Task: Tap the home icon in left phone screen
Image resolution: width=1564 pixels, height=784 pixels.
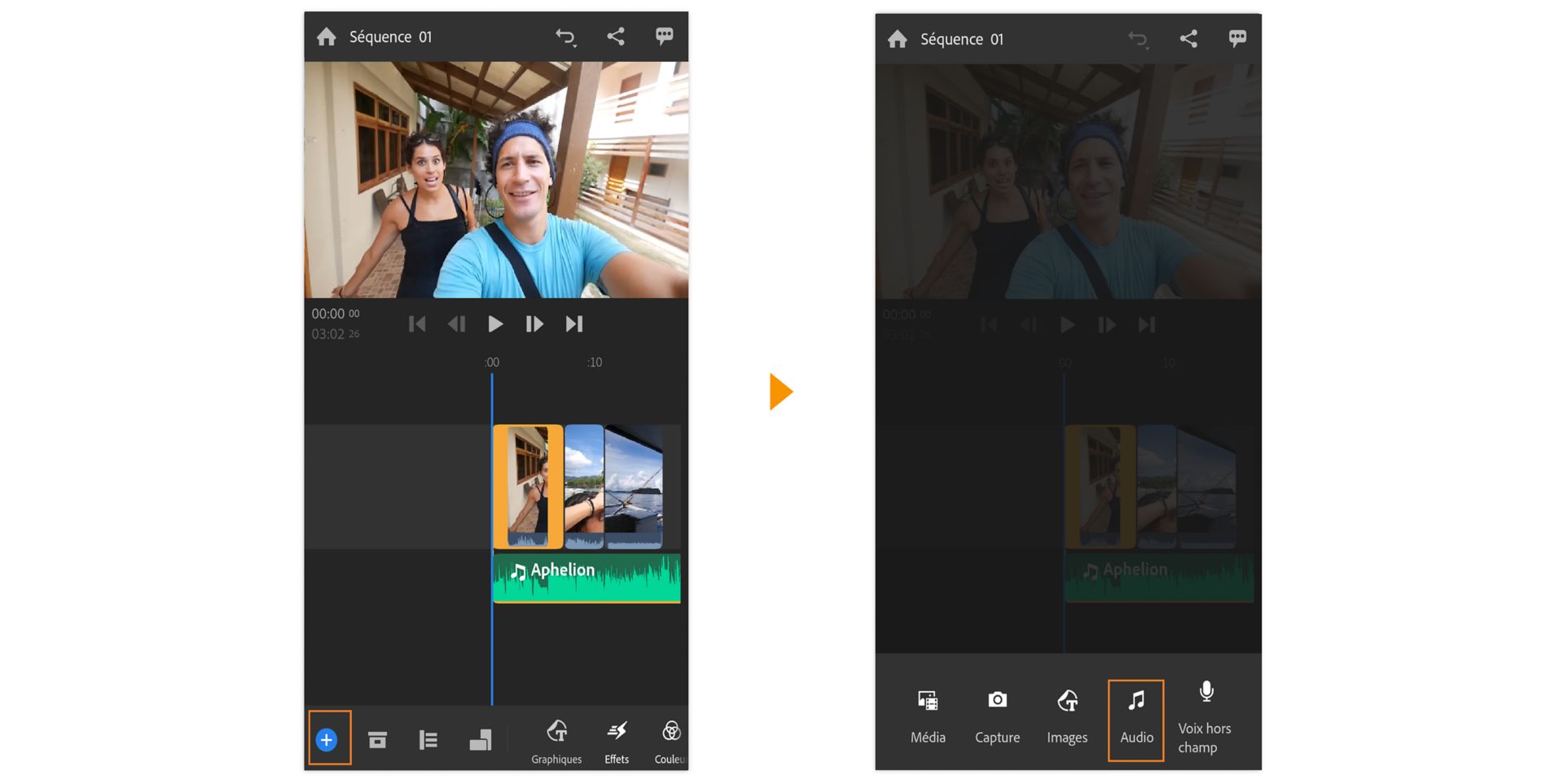Action: (x=327, y=37)
